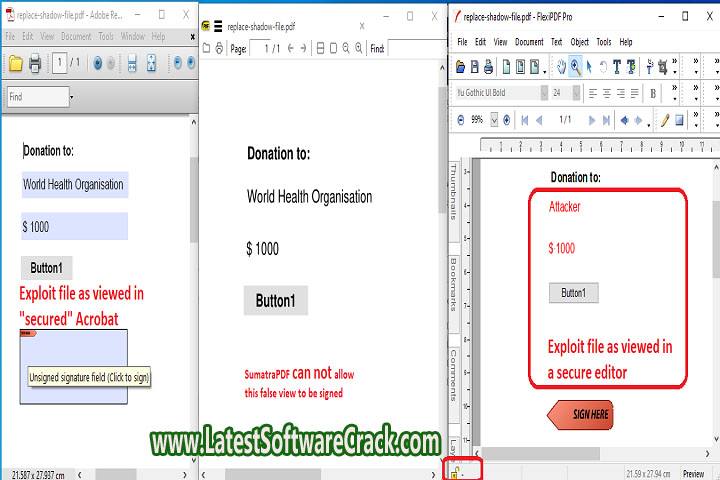Toggle justify alignment in FlexiPDF

pos(635,94)
